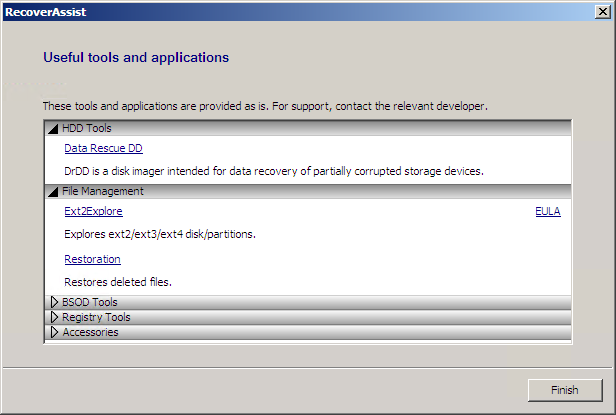Collapse HDD Tools using its black triangle
616x415 pixels.
tap(53, 129)
